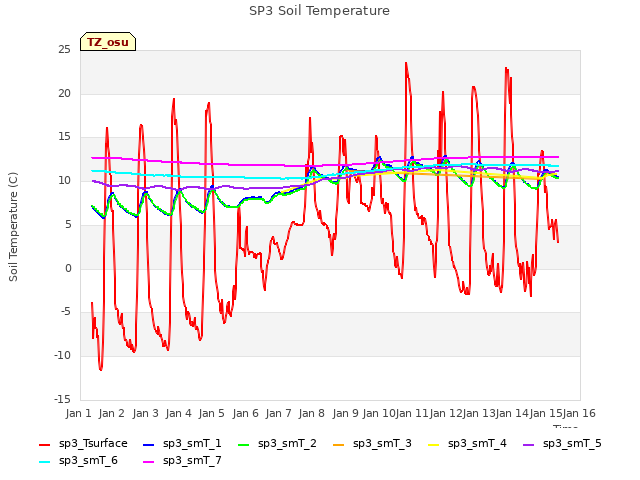Viewport: 640px width, 480px height.
Task: Click the 20 y-axis tick label
Action: 64,93
